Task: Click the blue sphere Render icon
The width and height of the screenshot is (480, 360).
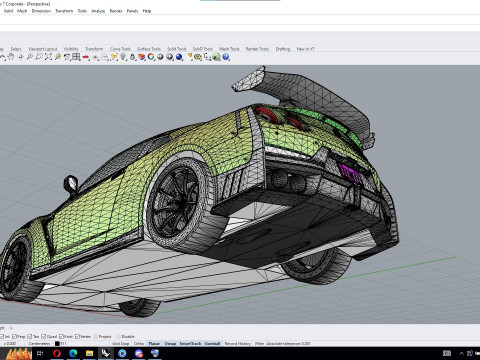Action: 179,57
